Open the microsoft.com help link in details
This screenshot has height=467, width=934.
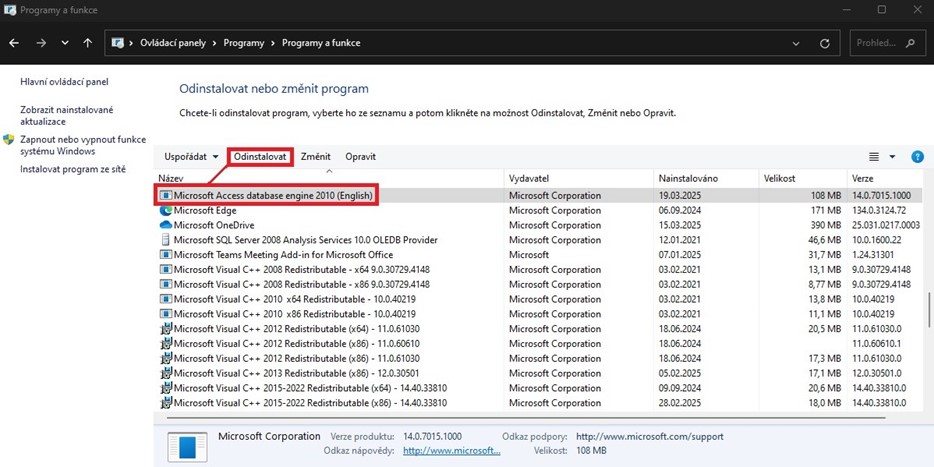pos(451,451)
